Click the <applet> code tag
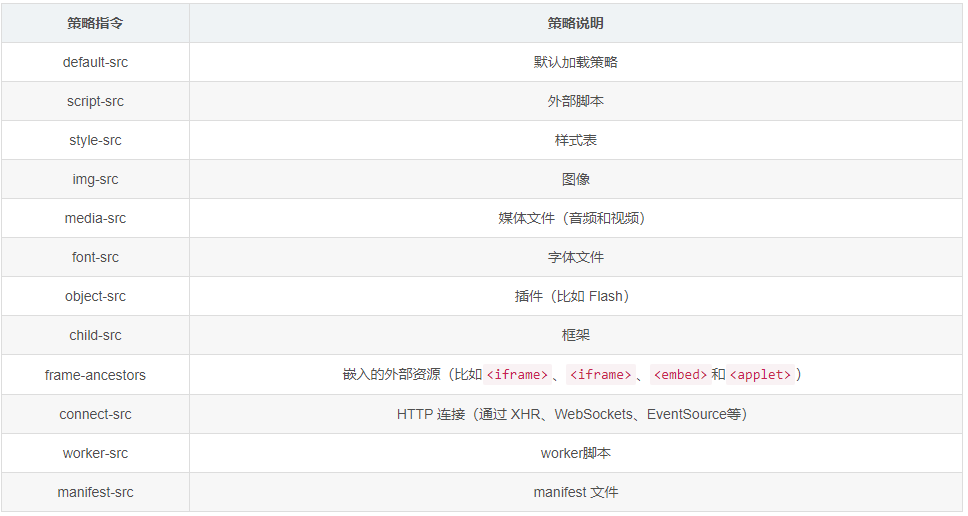The image size is (968, 516). click(760, 375)
